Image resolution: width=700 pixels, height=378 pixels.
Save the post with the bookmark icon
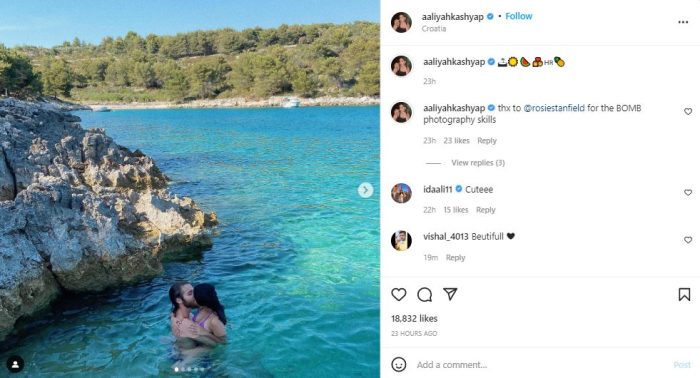pyautogui.click(x=684, y=295)
